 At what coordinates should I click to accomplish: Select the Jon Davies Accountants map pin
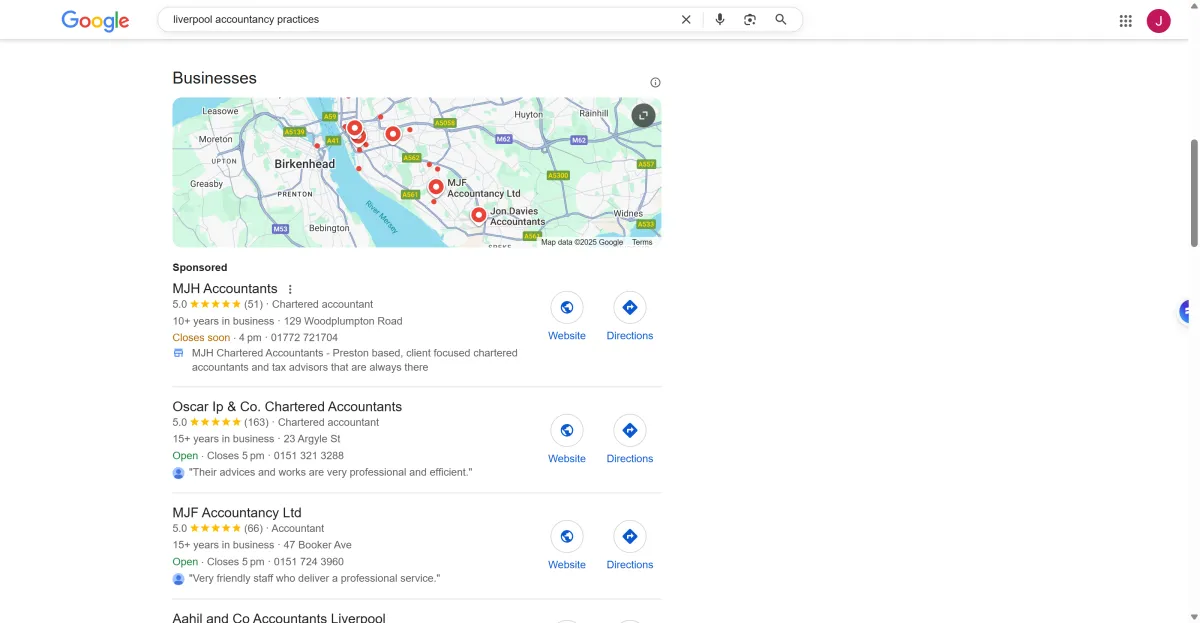point(479,215)
